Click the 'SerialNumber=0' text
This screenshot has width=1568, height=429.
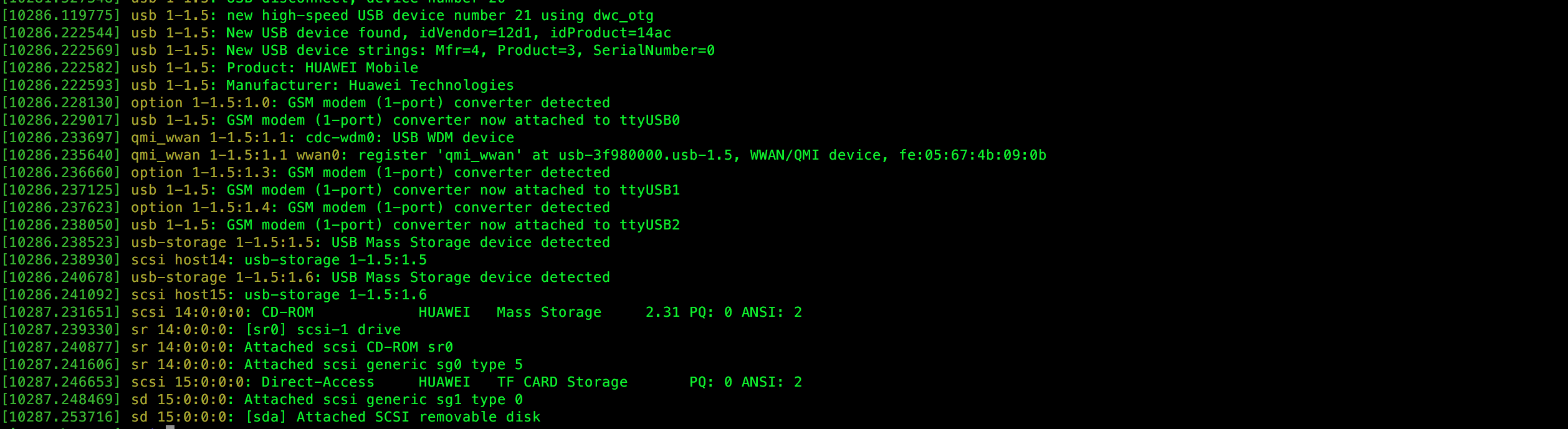pyautogui.click(x=654, y=50)
